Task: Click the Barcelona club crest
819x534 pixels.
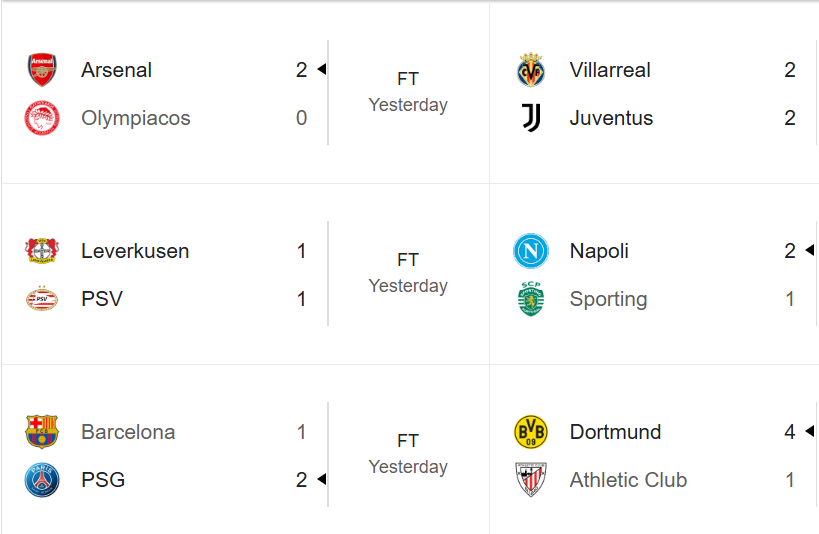Action: [x=42, y=432]
